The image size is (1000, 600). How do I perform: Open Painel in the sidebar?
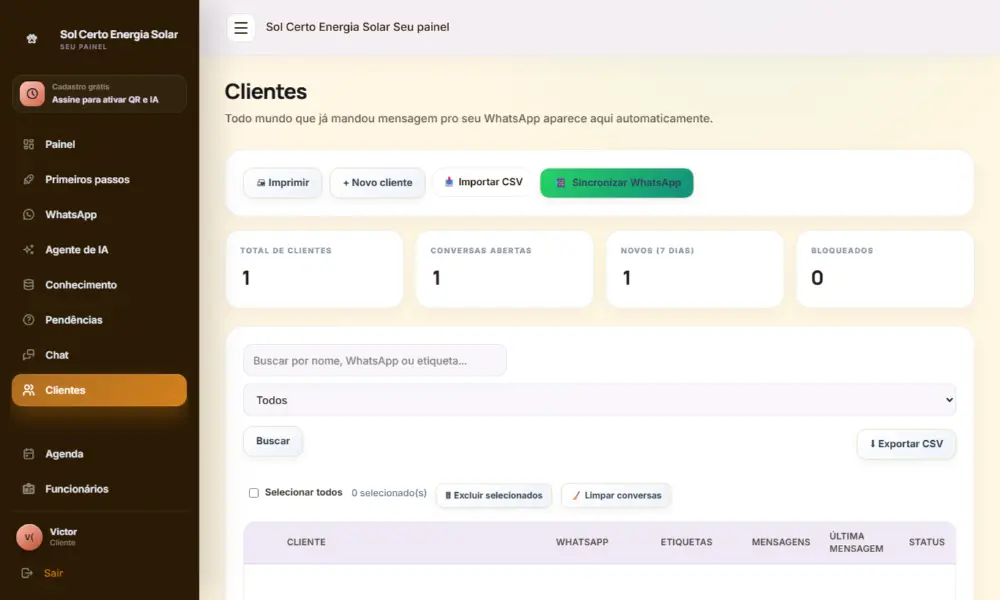[99, 144]
